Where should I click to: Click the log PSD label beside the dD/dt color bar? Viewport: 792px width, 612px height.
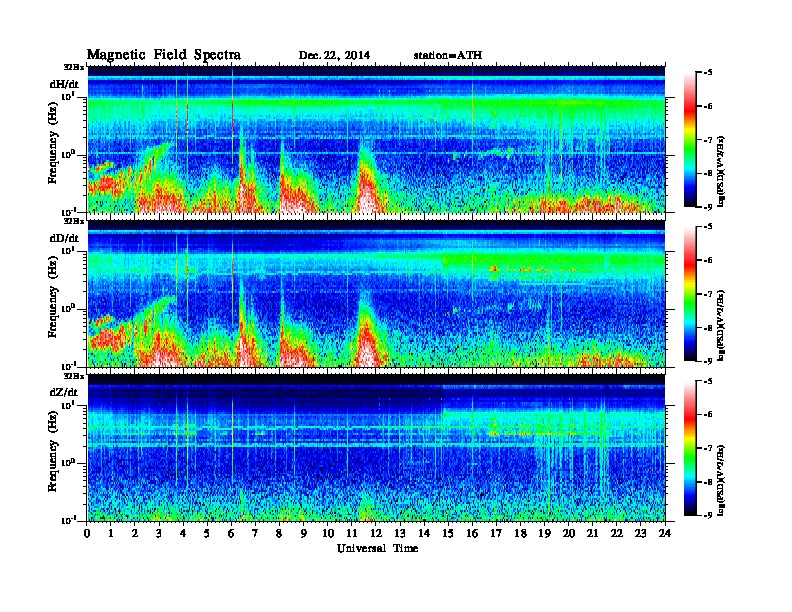pyautogui.click(x=722, y=325)
